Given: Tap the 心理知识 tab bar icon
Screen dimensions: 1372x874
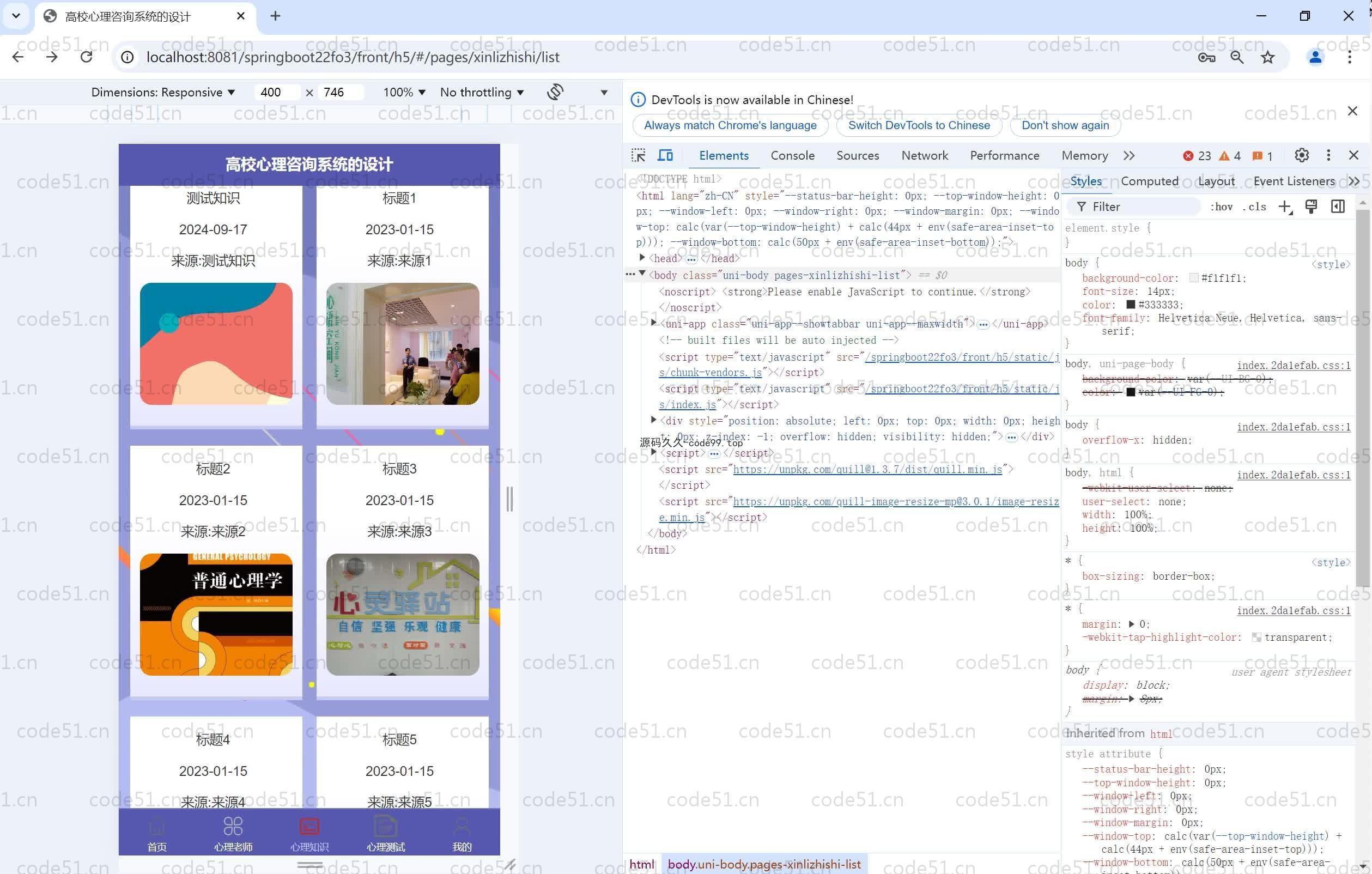Looking at the screenshot, I should pyautogui.click(x=309, y=834).
